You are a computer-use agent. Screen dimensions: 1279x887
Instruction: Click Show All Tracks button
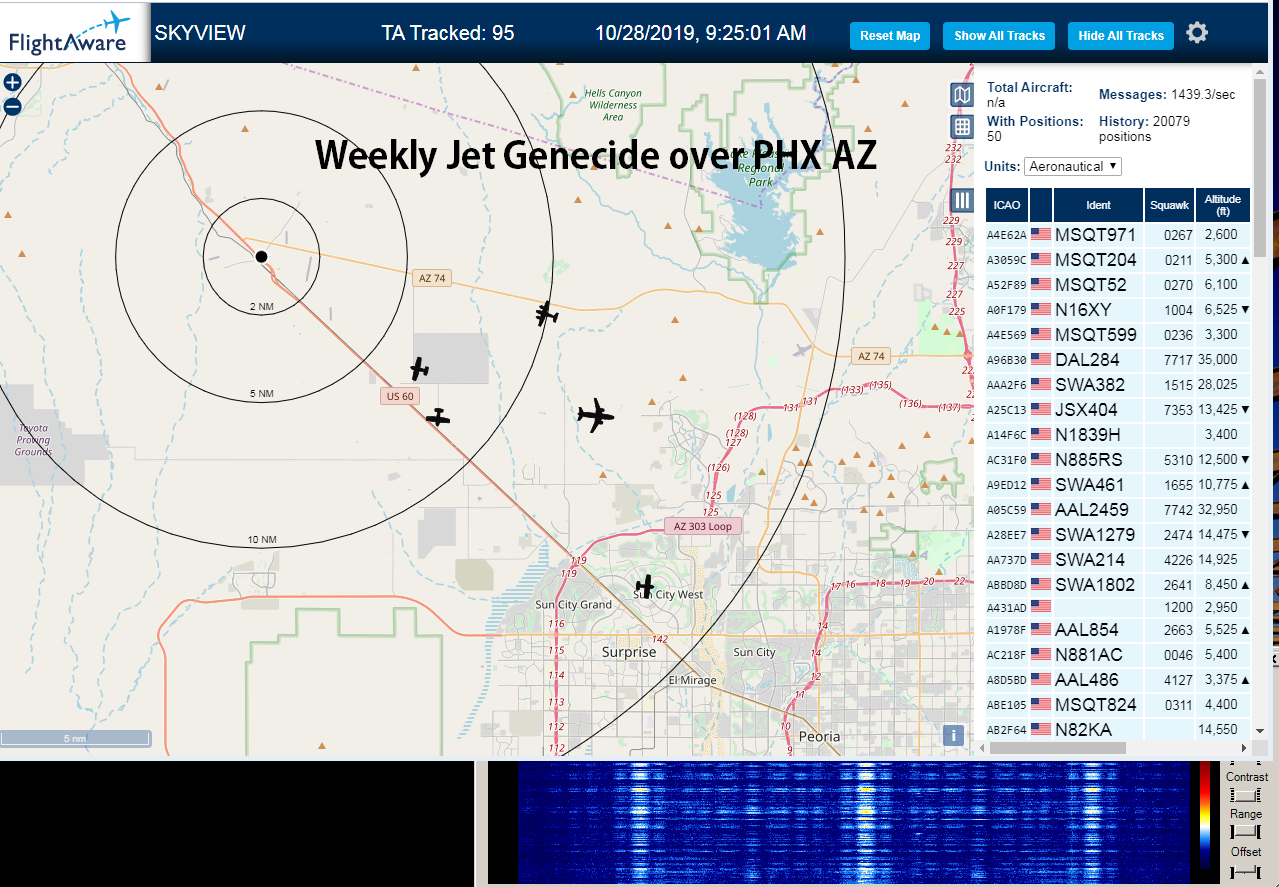(x=999, y=35)
